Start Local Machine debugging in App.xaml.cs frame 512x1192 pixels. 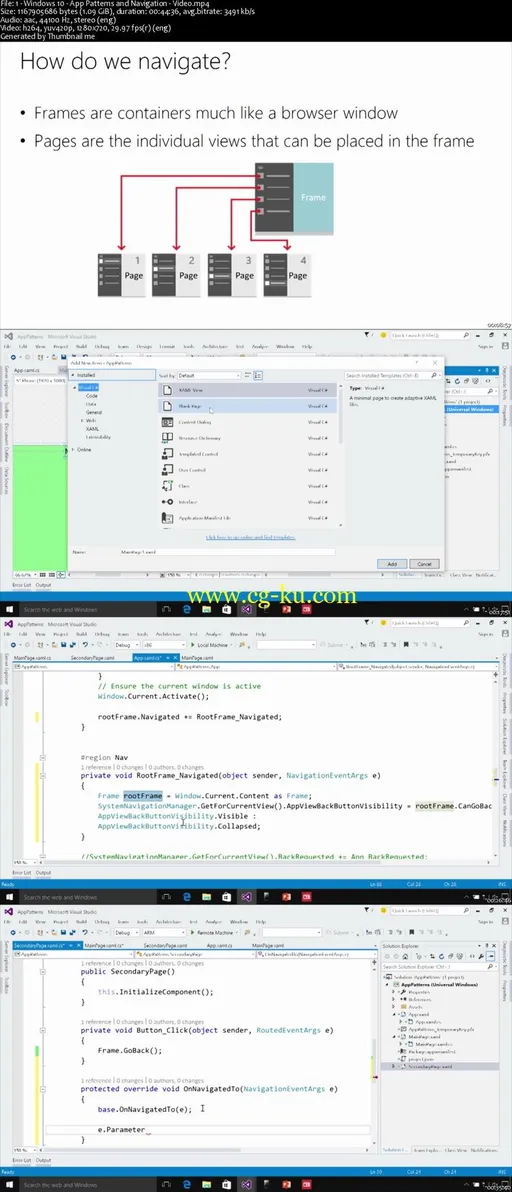(211, 645)
